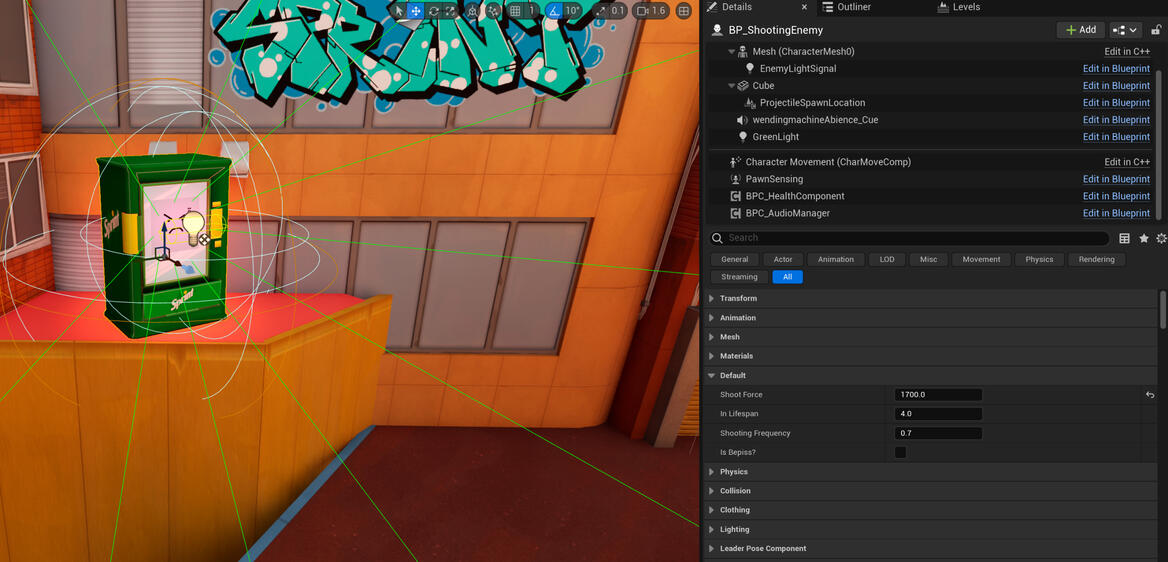
Task: Collapse the Mesh (CharacterMesh0) tree node
Action: 731,51
